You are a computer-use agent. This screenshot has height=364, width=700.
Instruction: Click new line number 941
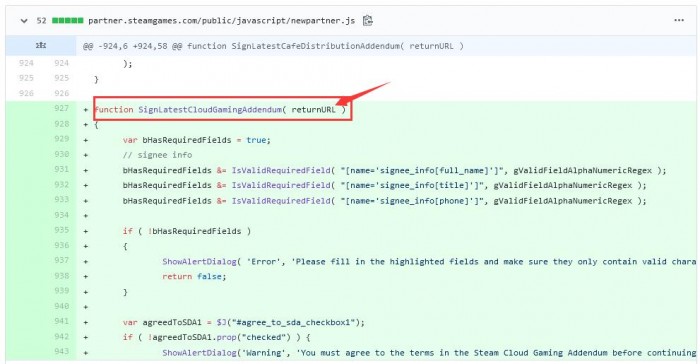click(x=62, y=322)
